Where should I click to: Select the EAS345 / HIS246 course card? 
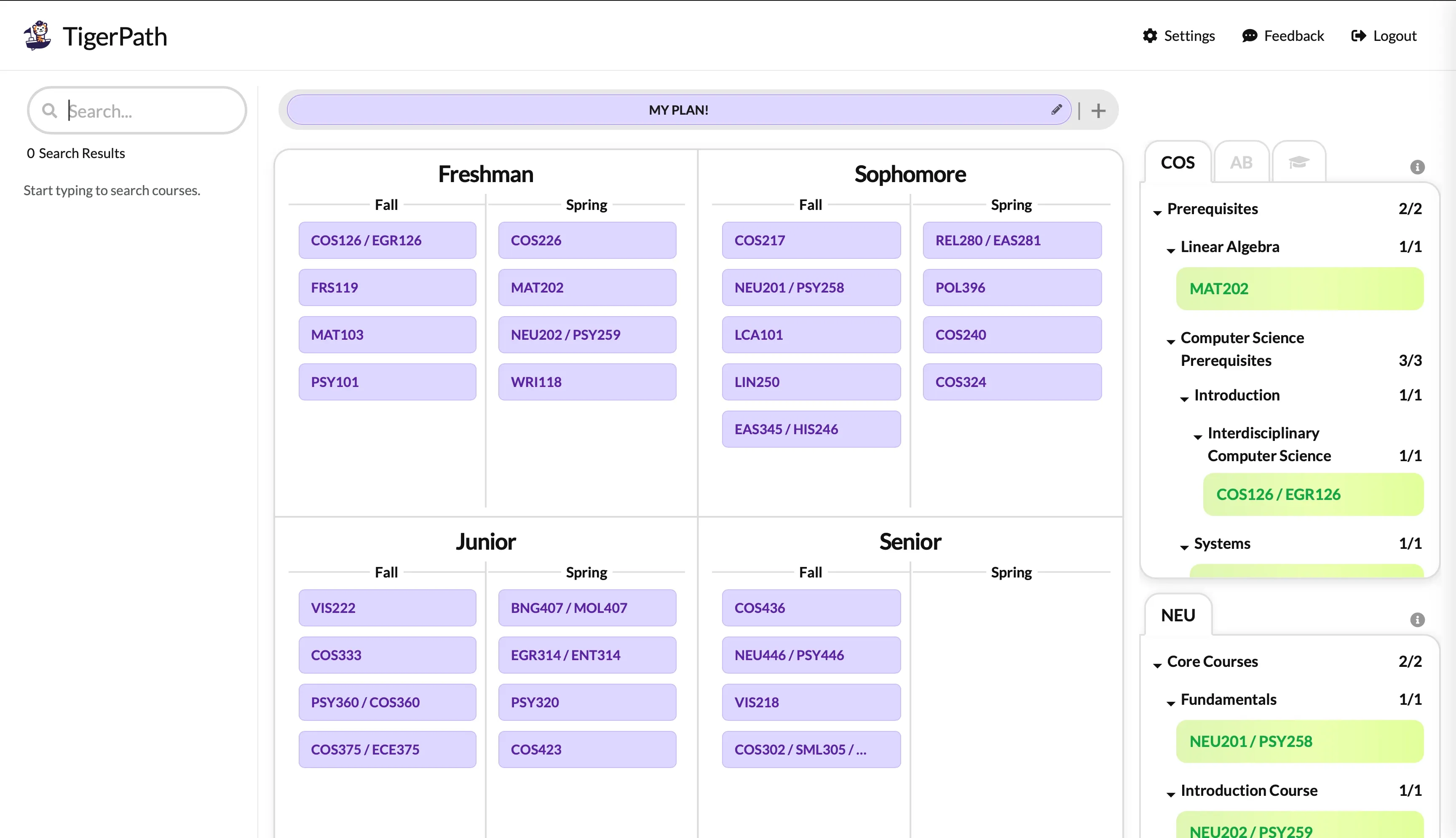click(x=811, y=429)
